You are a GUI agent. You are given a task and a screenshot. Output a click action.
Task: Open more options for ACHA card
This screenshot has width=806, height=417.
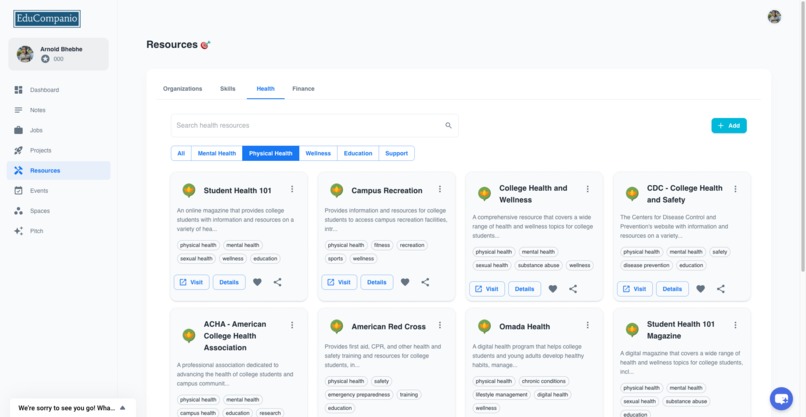click(292, 325)
